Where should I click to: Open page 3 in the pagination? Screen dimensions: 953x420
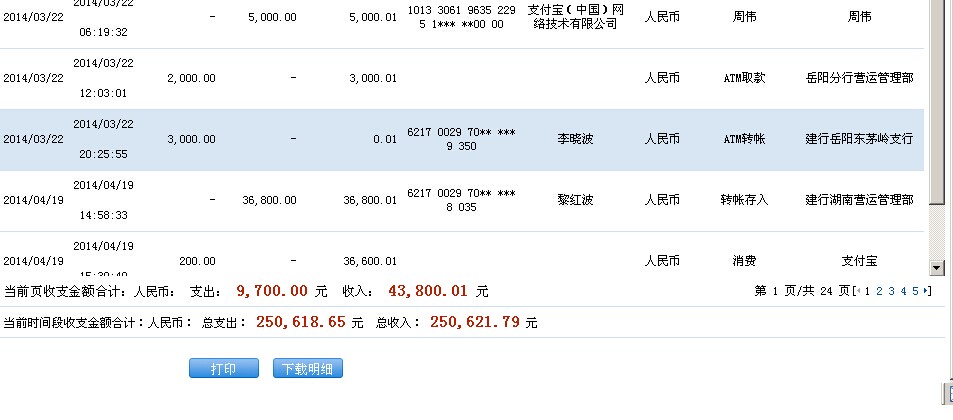pos(890,291)
